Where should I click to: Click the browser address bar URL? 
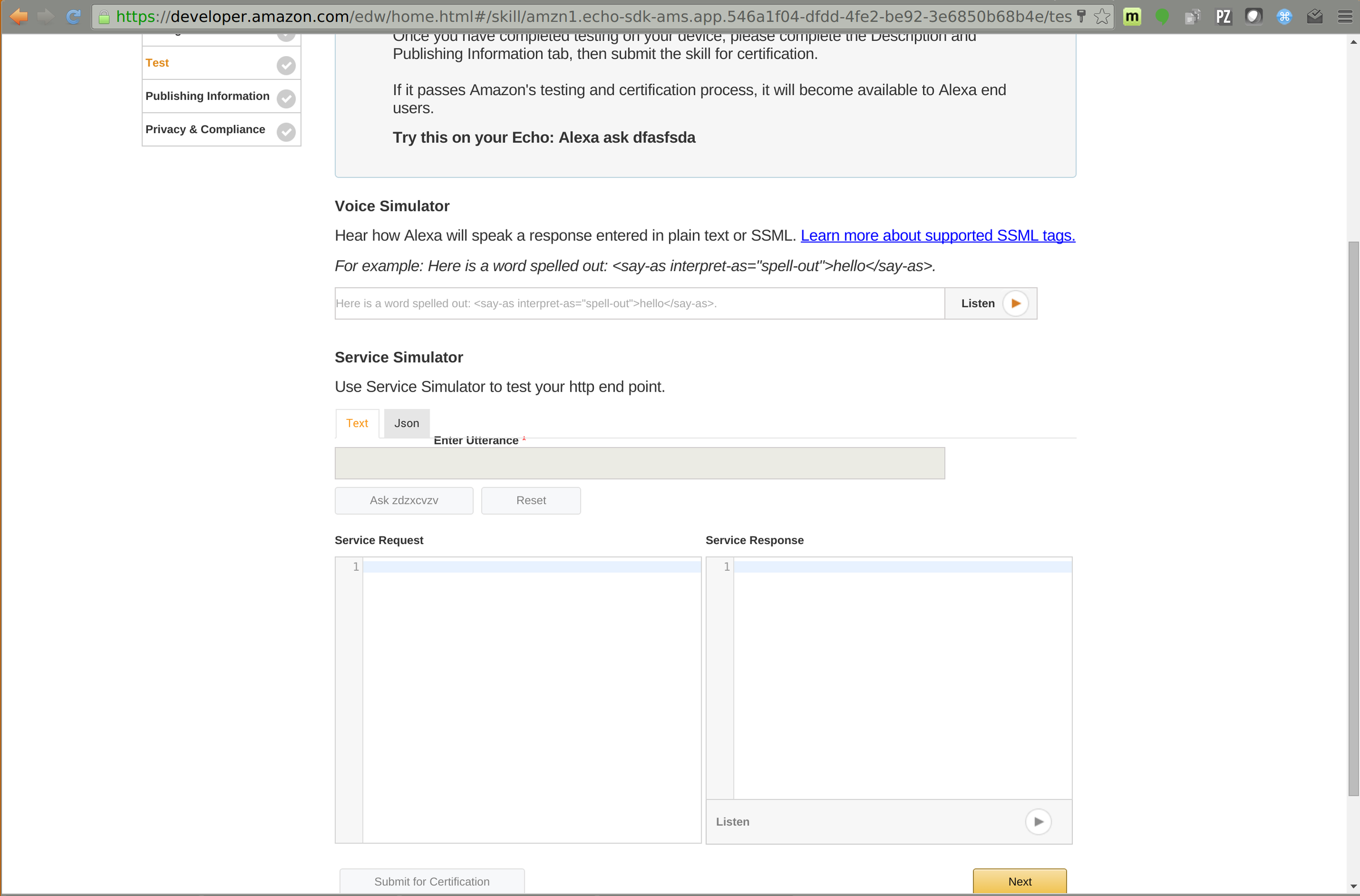(594, 16)
